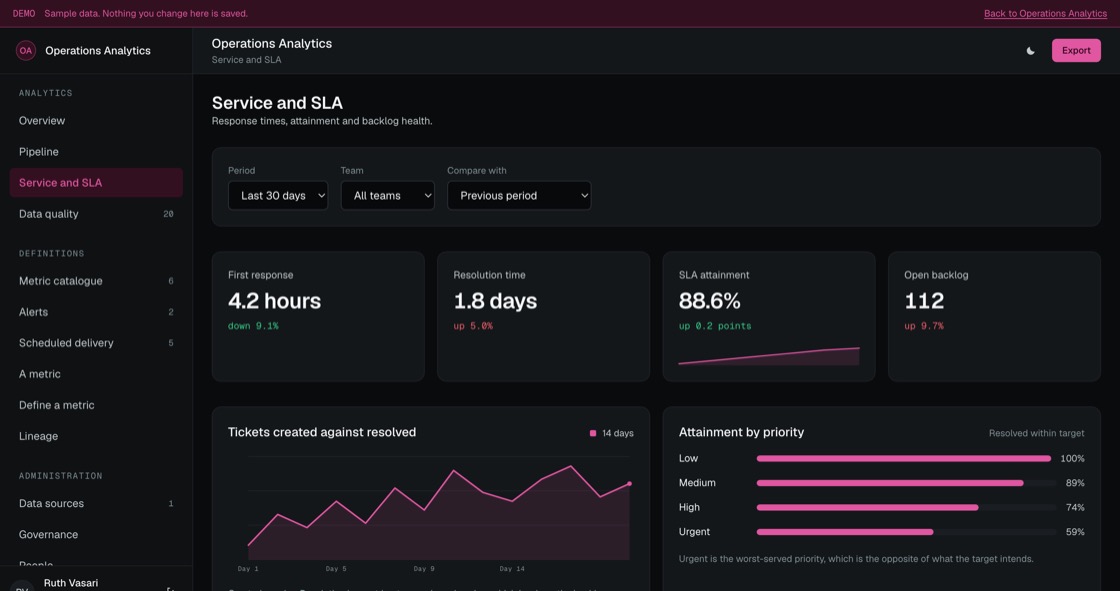This screenshot has width=1120, height=591.
Task: Open the Period dropdown, Last 30 days
Action: pyautogui.click(x=278, y=195)
